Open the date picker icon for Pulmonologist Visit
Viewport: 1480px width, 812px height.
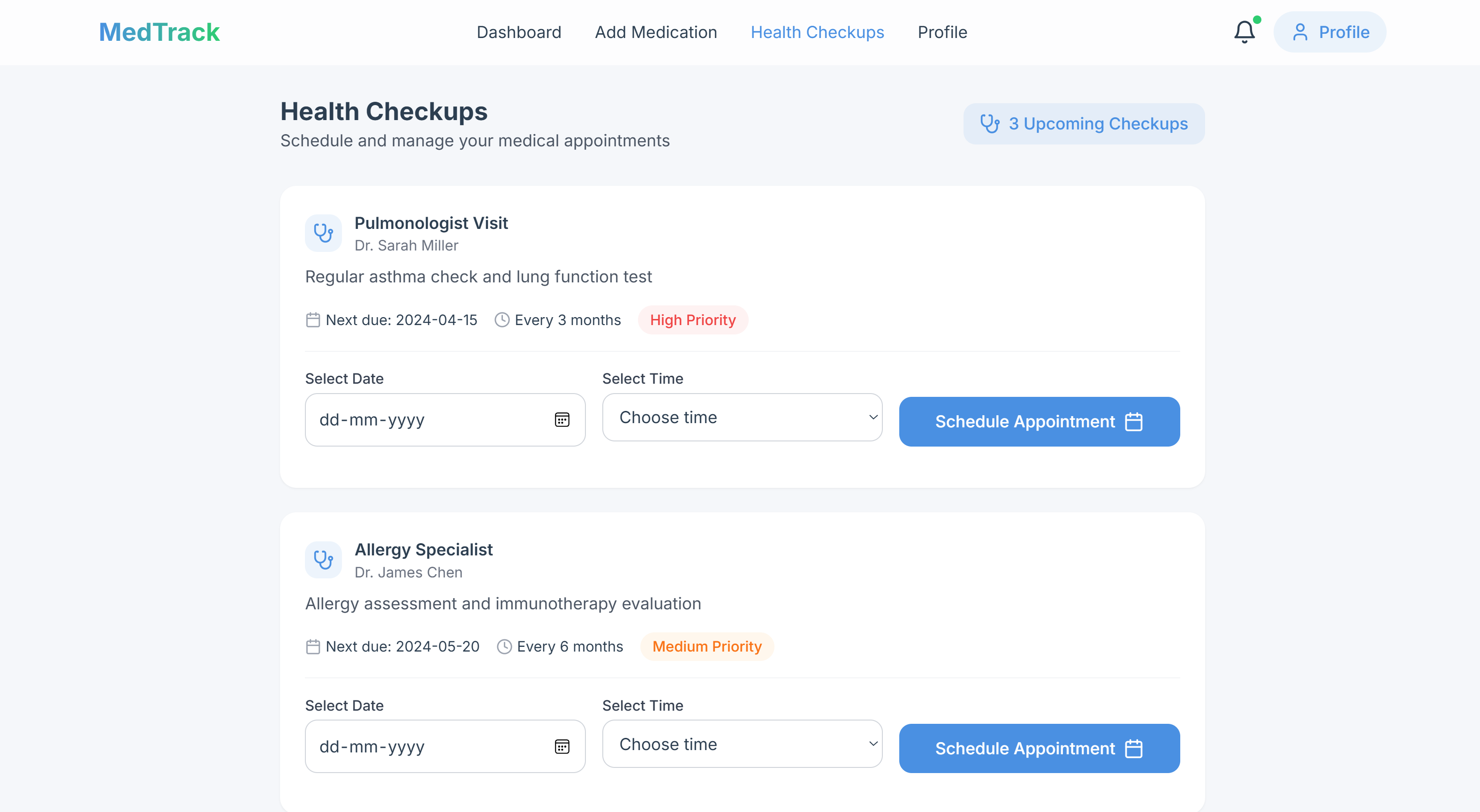562,420
